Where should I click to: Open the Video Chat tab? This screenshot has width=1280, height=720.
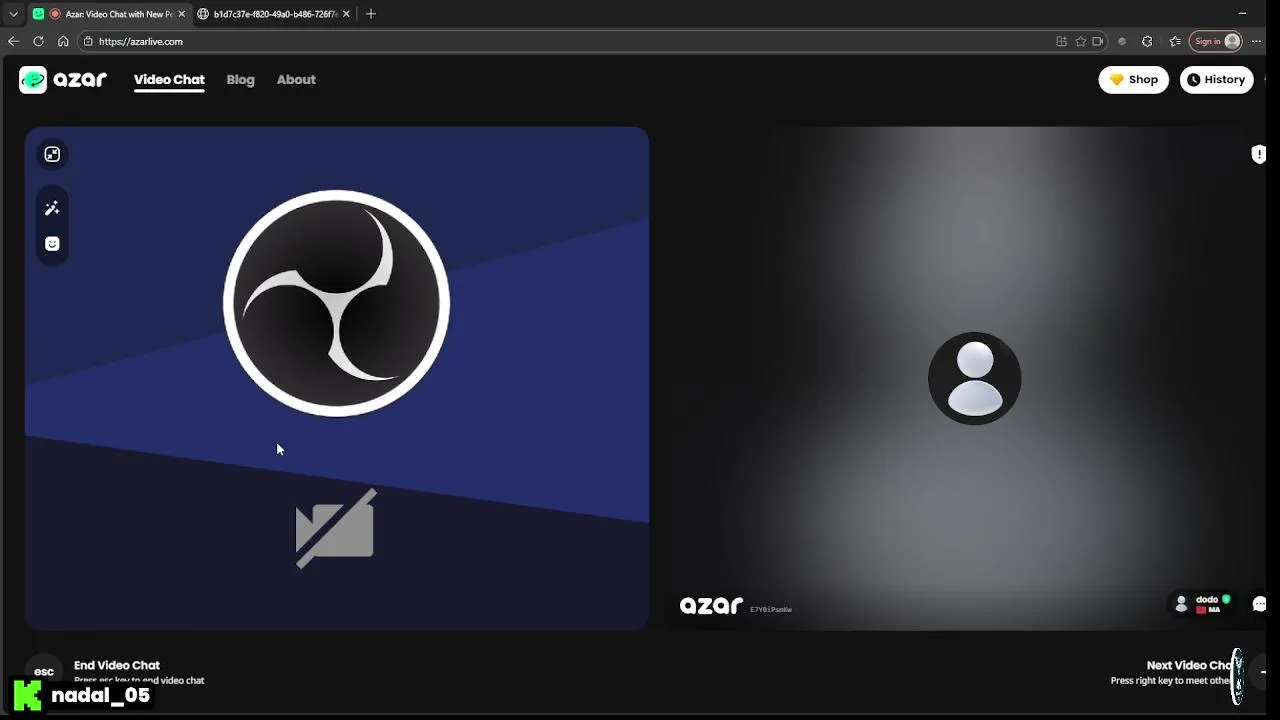(169, 80)
